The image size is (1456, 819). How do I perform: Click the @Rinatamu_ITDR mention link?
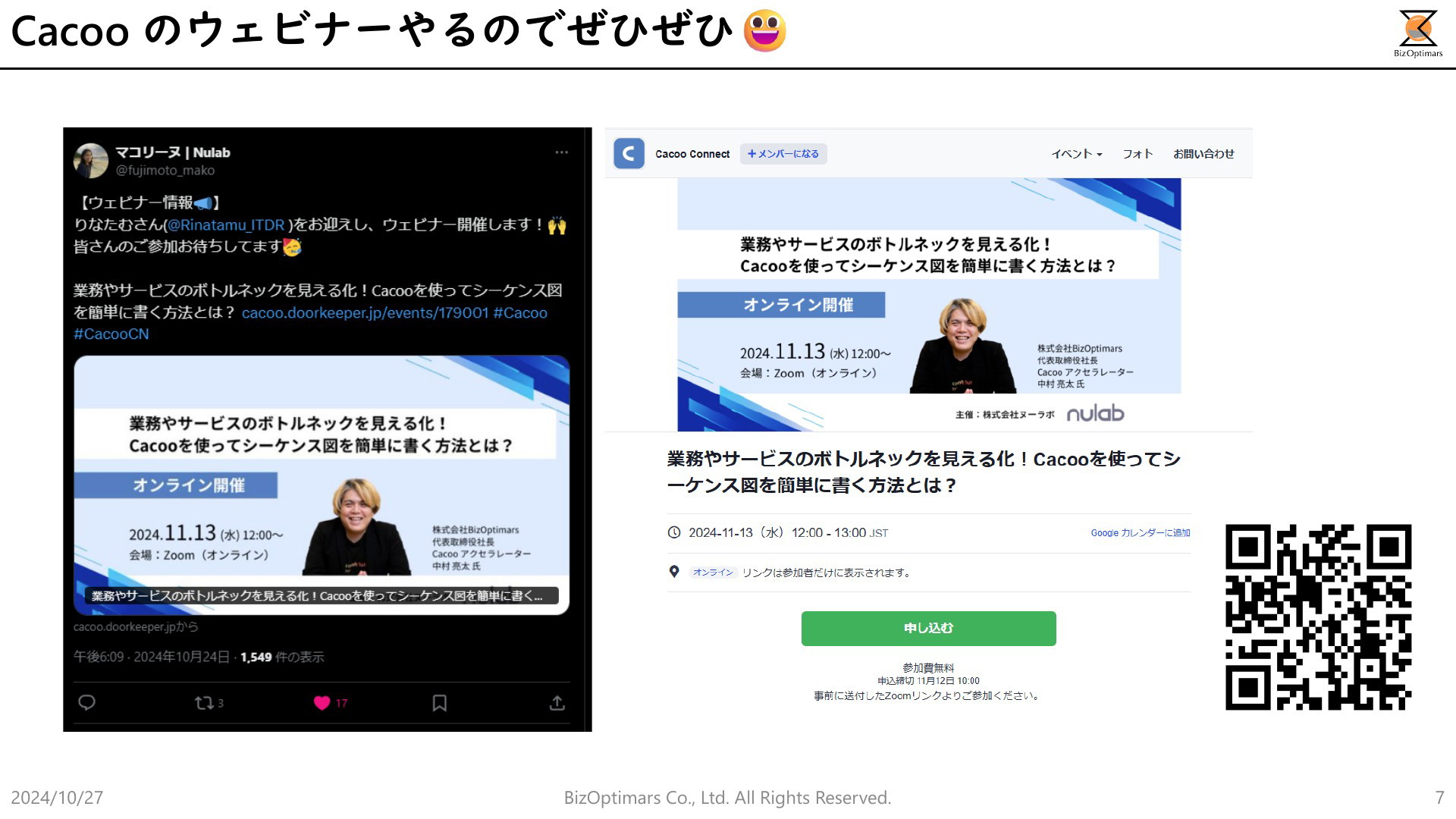point(225,225)
